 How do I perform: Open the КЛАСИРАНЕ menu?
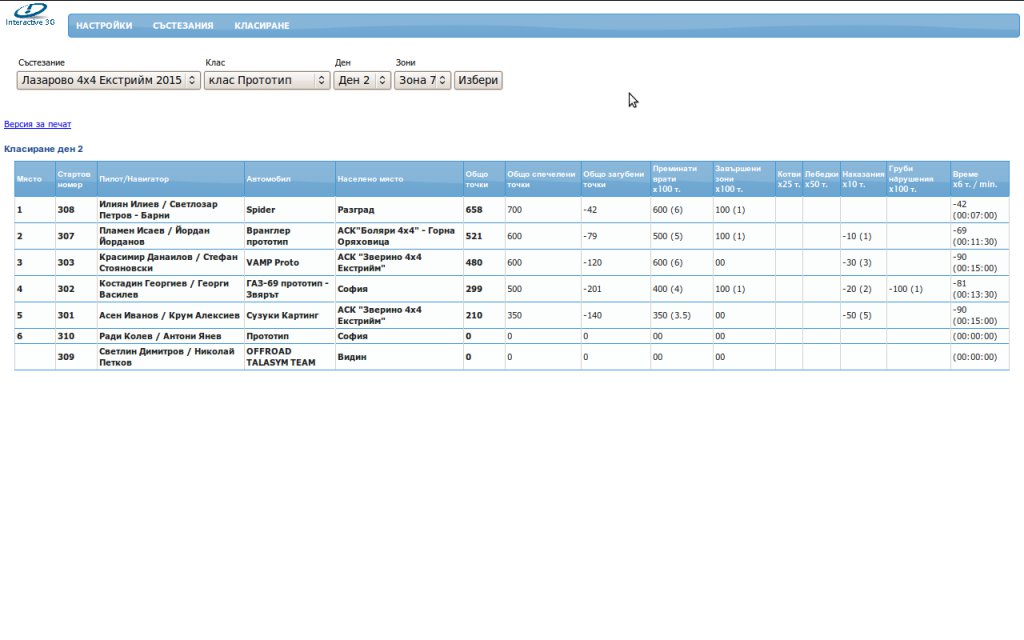click(x=262, y=26)
